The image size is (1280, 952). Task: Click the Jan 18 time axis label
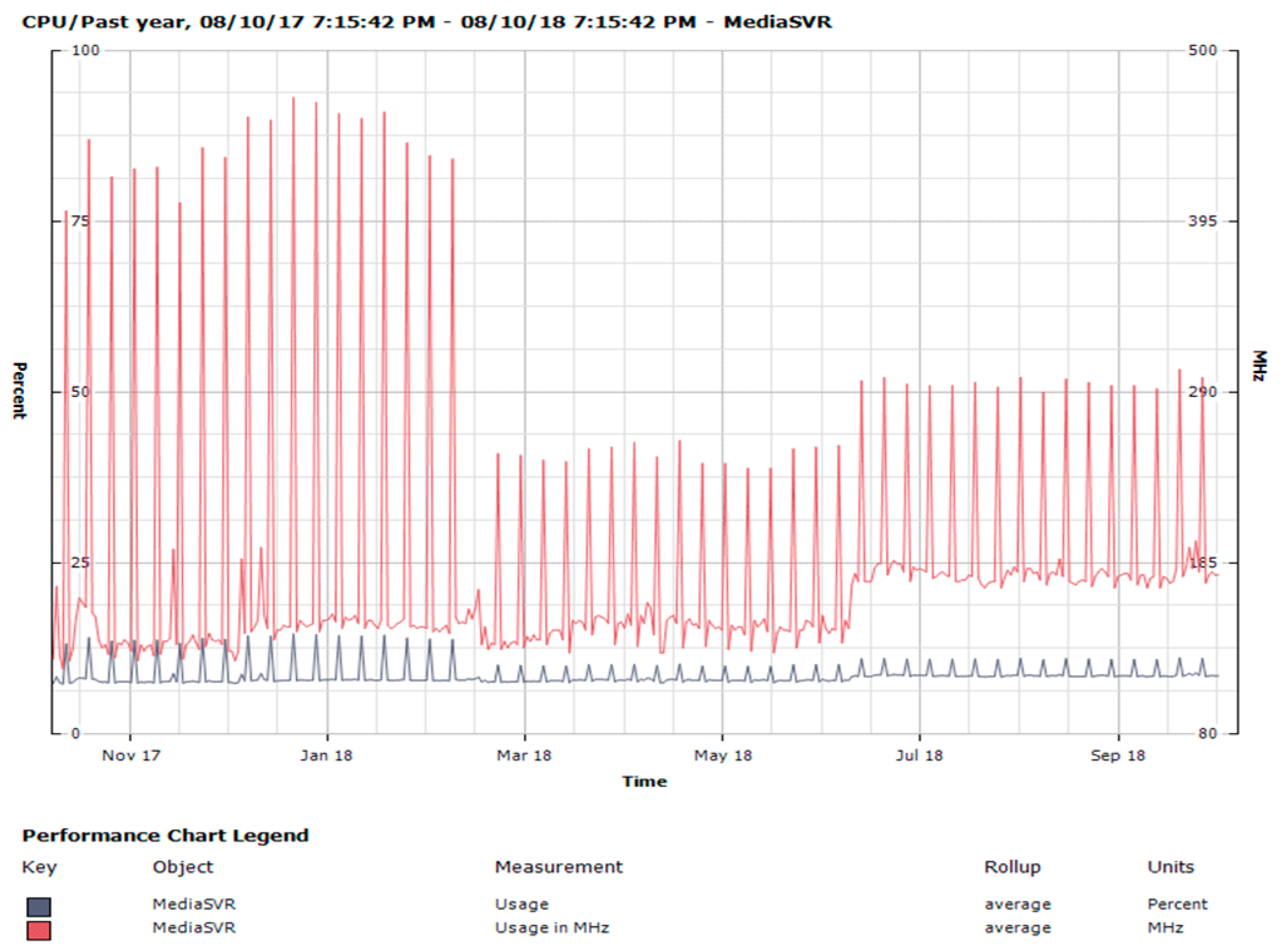326,755
